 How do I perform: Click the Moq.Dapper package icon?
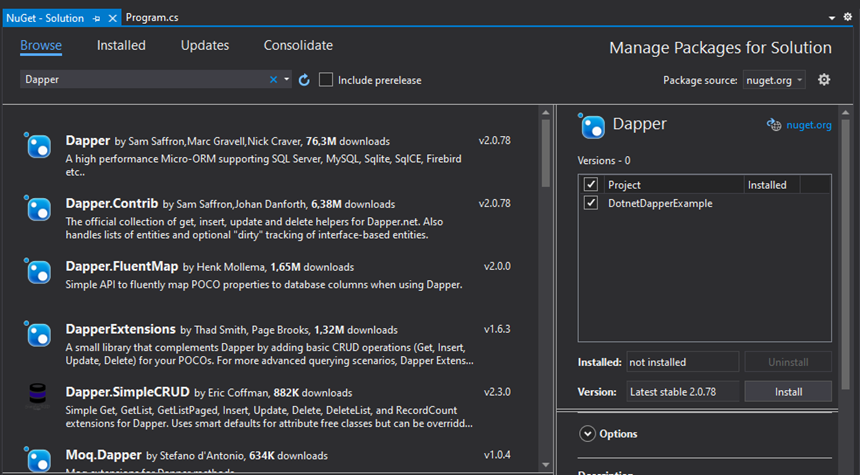click(x=39, y=460)
